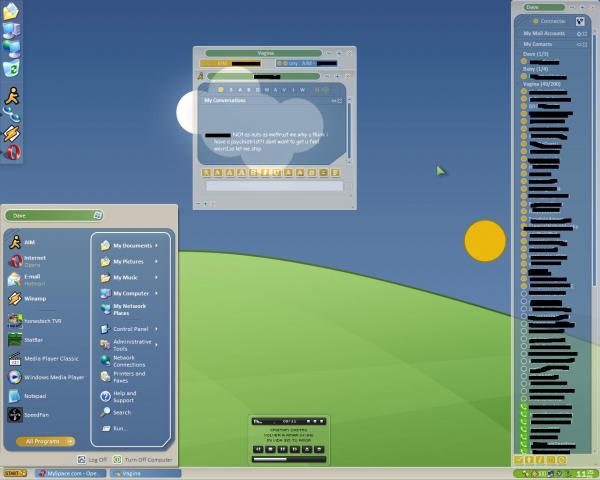This screenshot has height=480, width=600.
Task: Click contact list logo icon beside Connection
Action: click(580, 21)
